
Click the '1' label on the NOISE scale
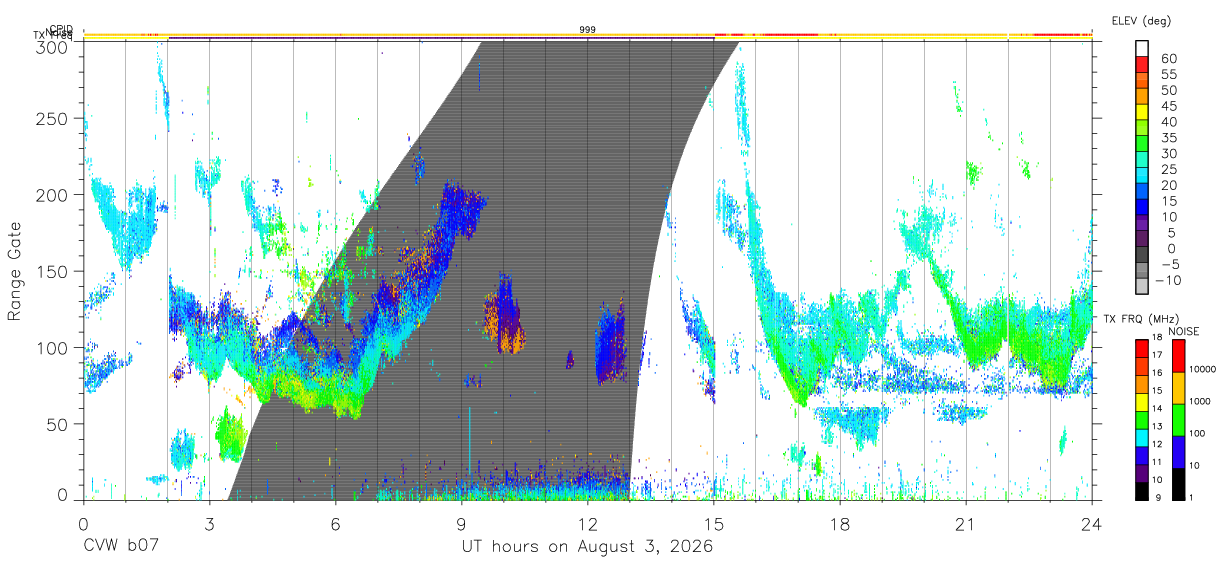tap(1190, 497)
